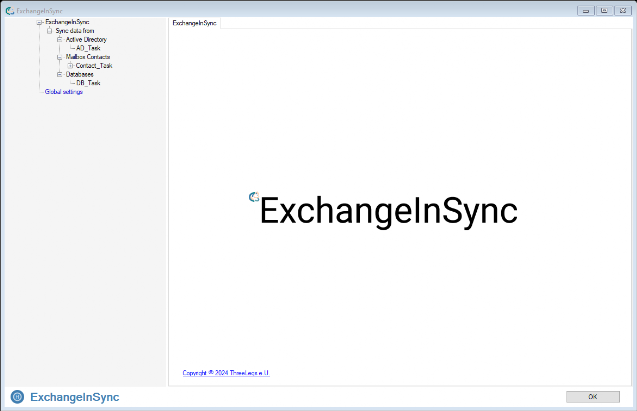This screenshot has height=411, width=637.
Task: Expand the Contact_Task tree node
Action: pos(70,65)
